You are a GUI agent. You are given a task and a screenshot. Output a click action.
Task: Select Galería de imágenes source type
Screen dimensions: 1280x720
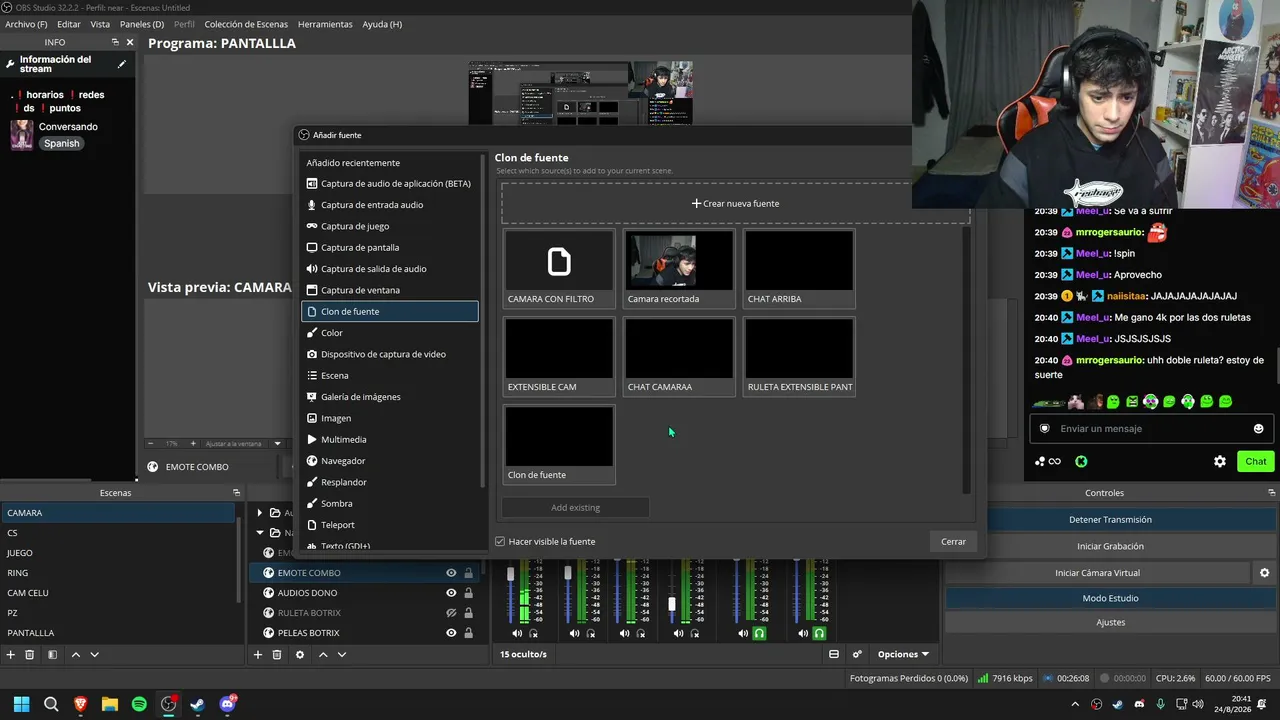390,397
